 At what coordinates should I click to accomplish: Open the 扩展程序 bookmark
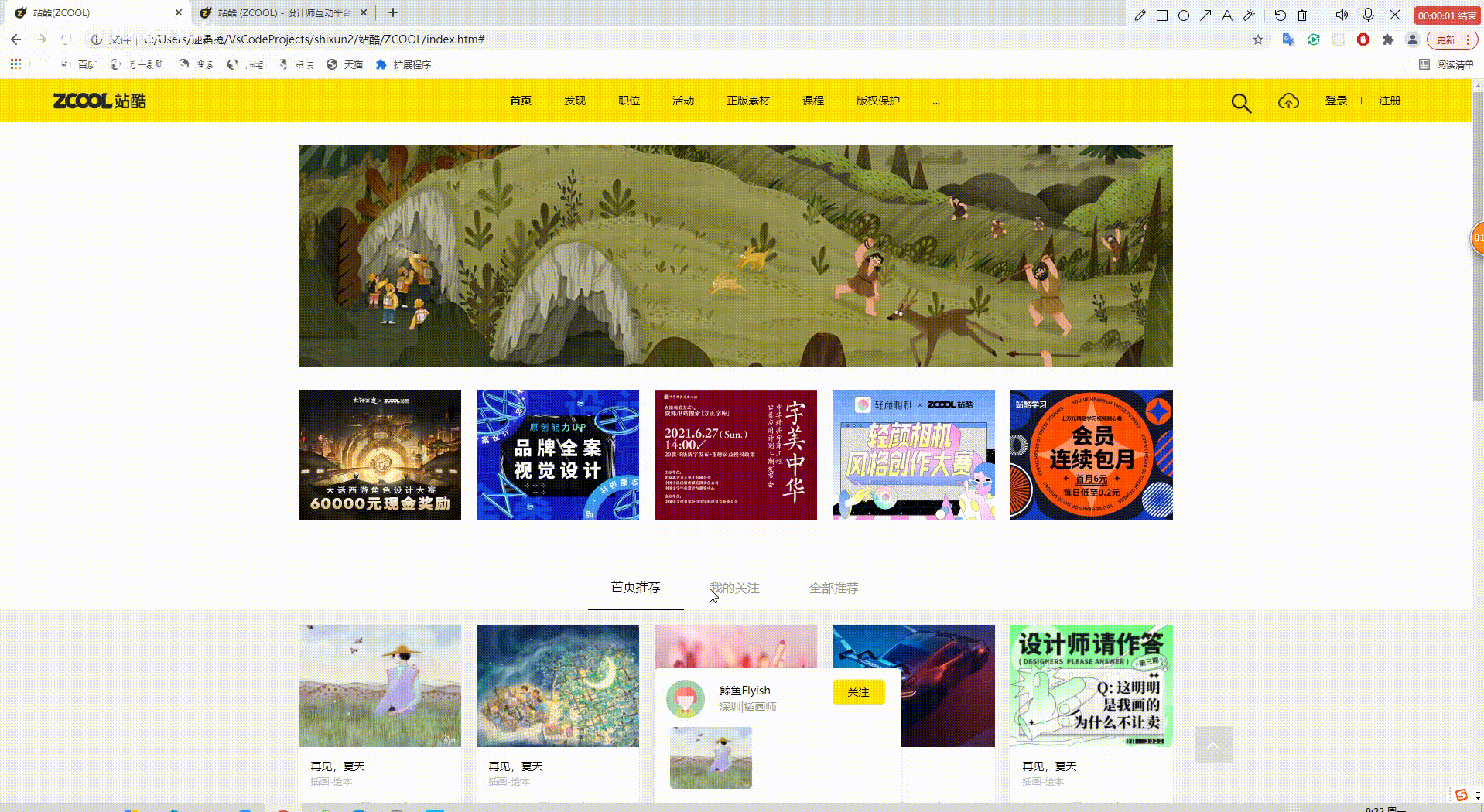click(403, 64)
